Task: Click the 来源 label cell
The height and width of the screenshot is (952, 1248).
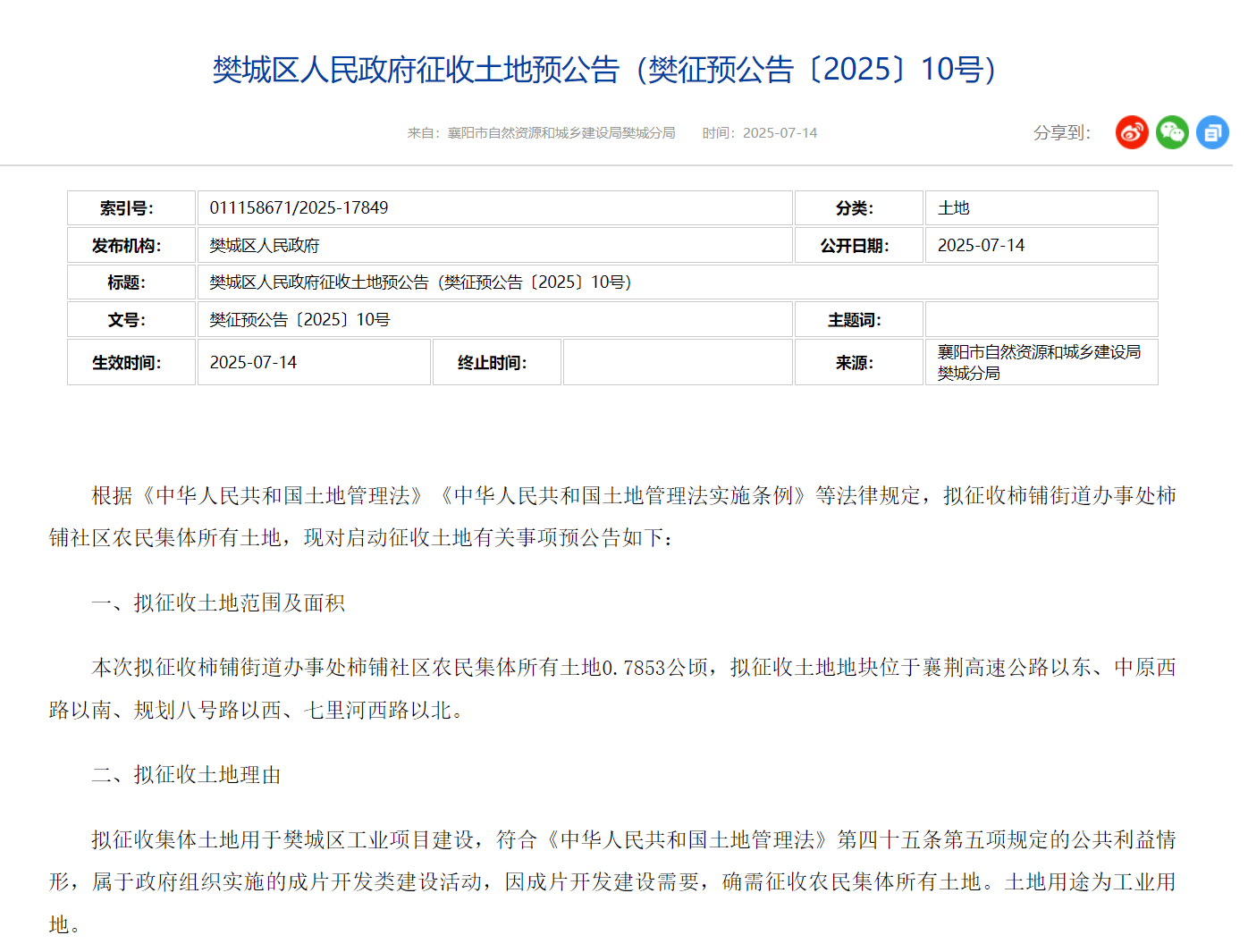Action: coord(859,362)
